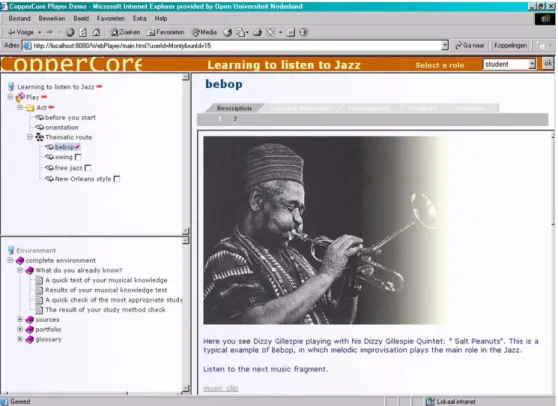
Task: Check the swing completion box
Action: click(78, 157)
